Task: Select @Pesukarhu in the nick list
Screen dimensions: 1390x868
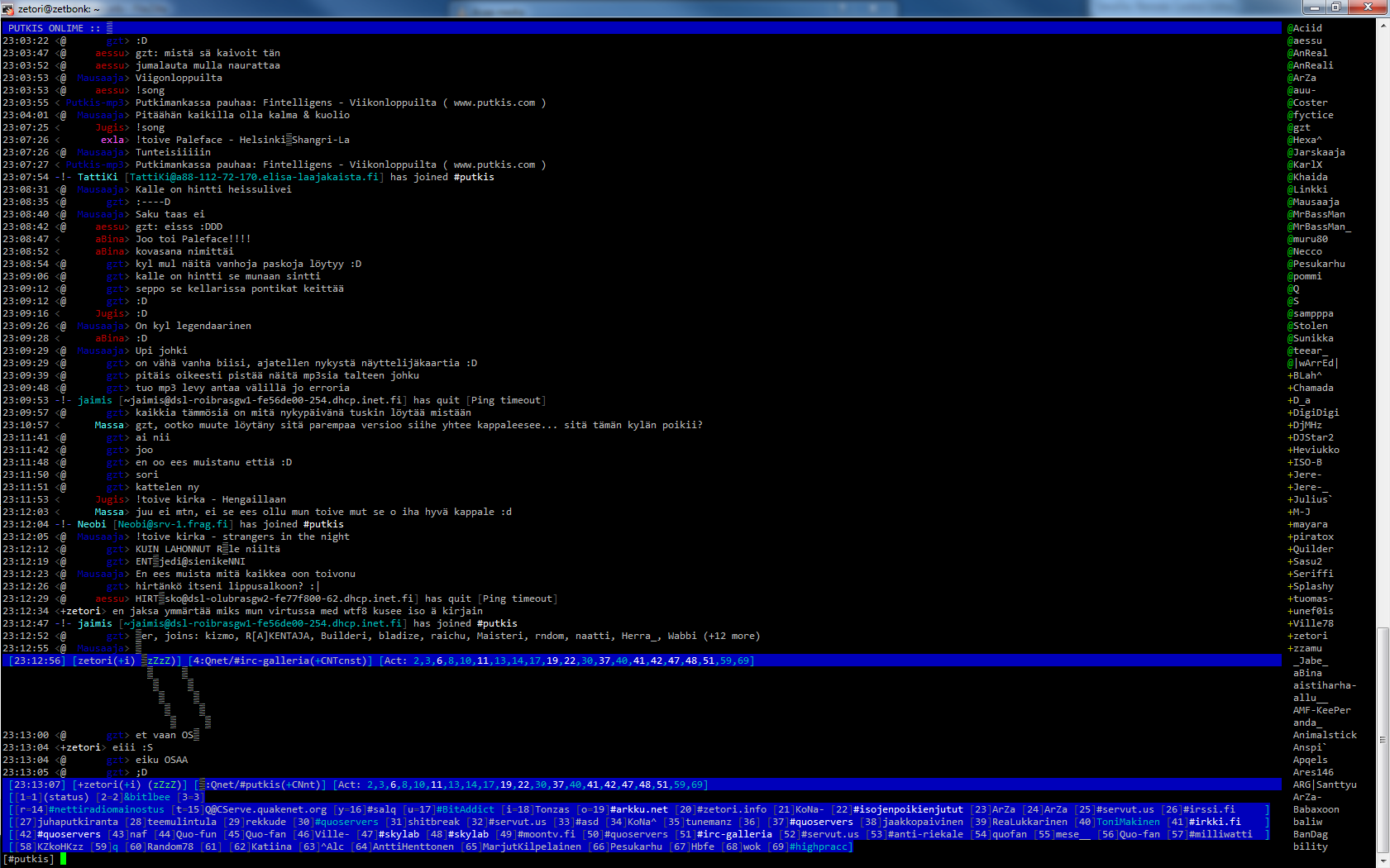Action: click(x=1316, y=264)
